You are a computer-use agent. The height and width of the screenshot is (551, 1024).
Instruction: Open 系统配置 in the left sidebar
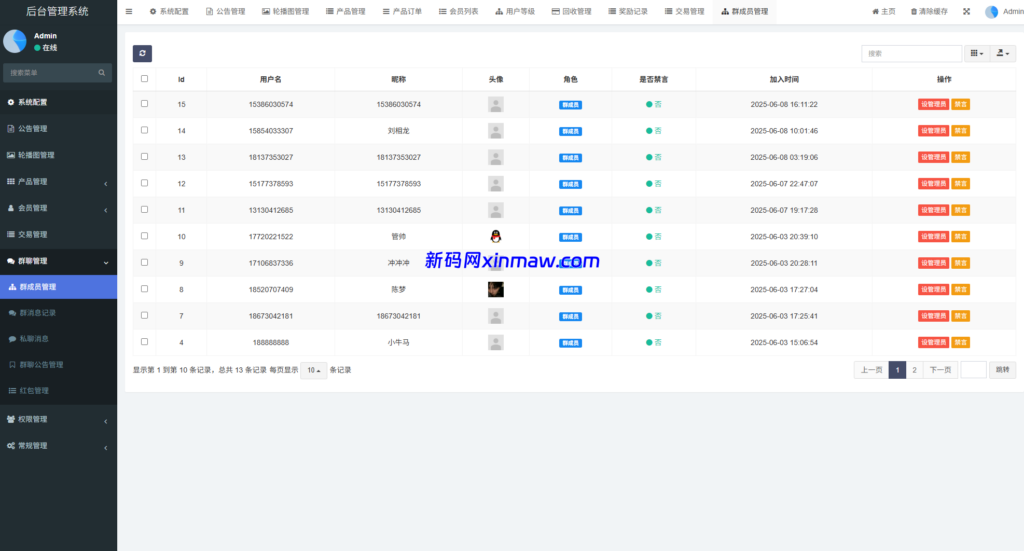tap(59, 102)
